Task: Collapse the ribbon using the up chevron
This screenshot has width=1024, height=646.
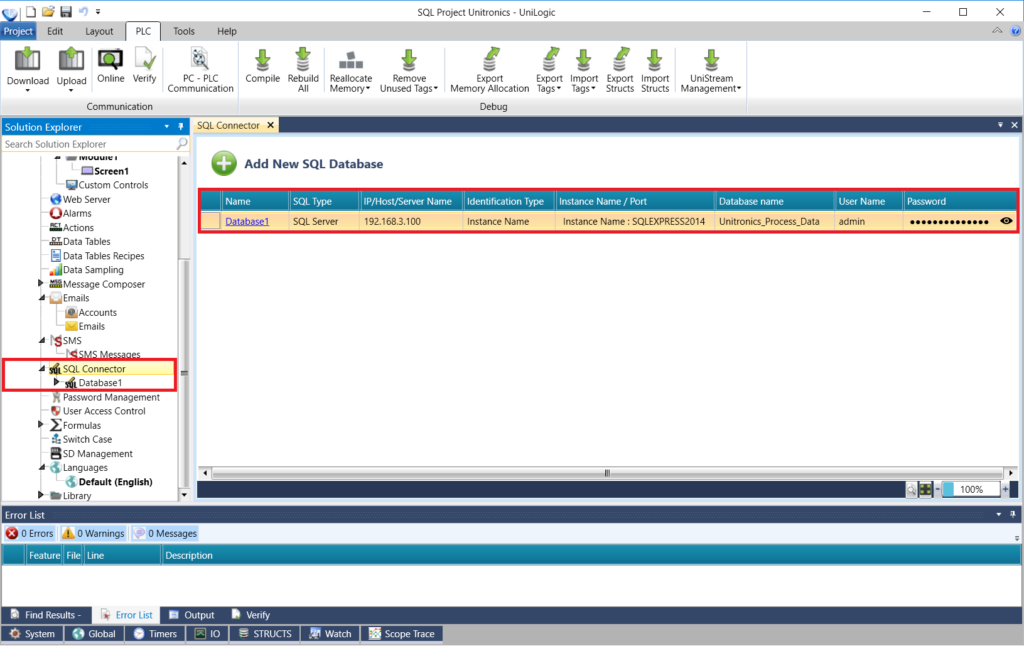Action: click(x=997, y=31)
